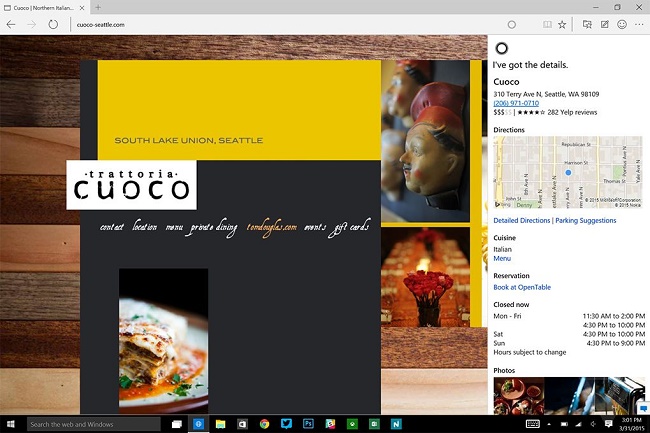Click Book at OpenTable link

(524, 288)
